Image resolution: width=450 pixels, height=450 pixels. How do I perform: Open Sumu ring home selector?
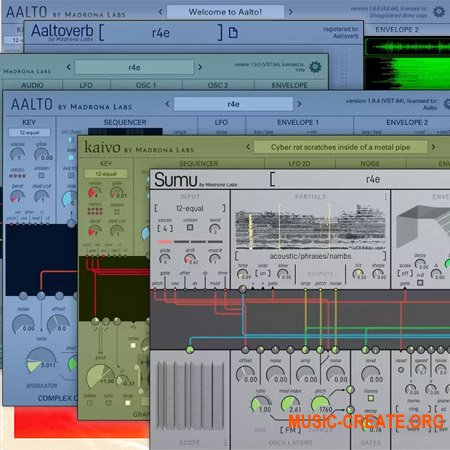413,409
